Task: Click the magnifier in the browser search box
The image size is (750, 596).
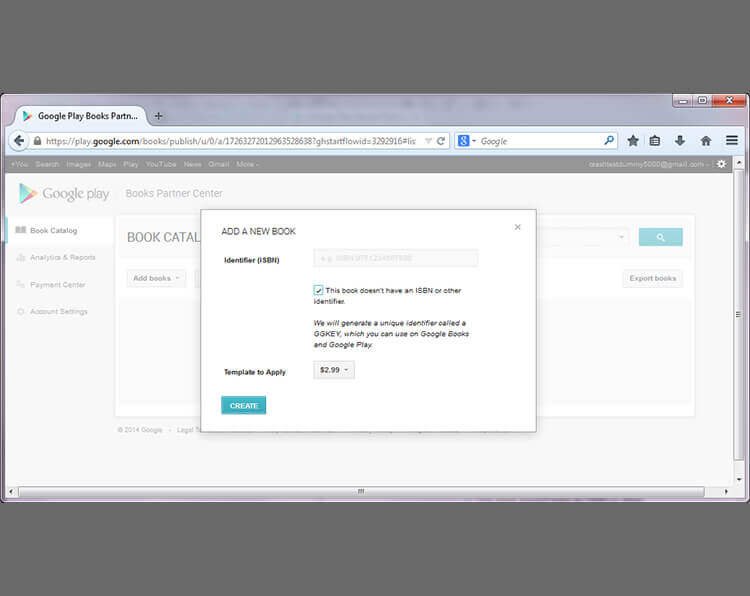Action: click(x=609, y=141)
